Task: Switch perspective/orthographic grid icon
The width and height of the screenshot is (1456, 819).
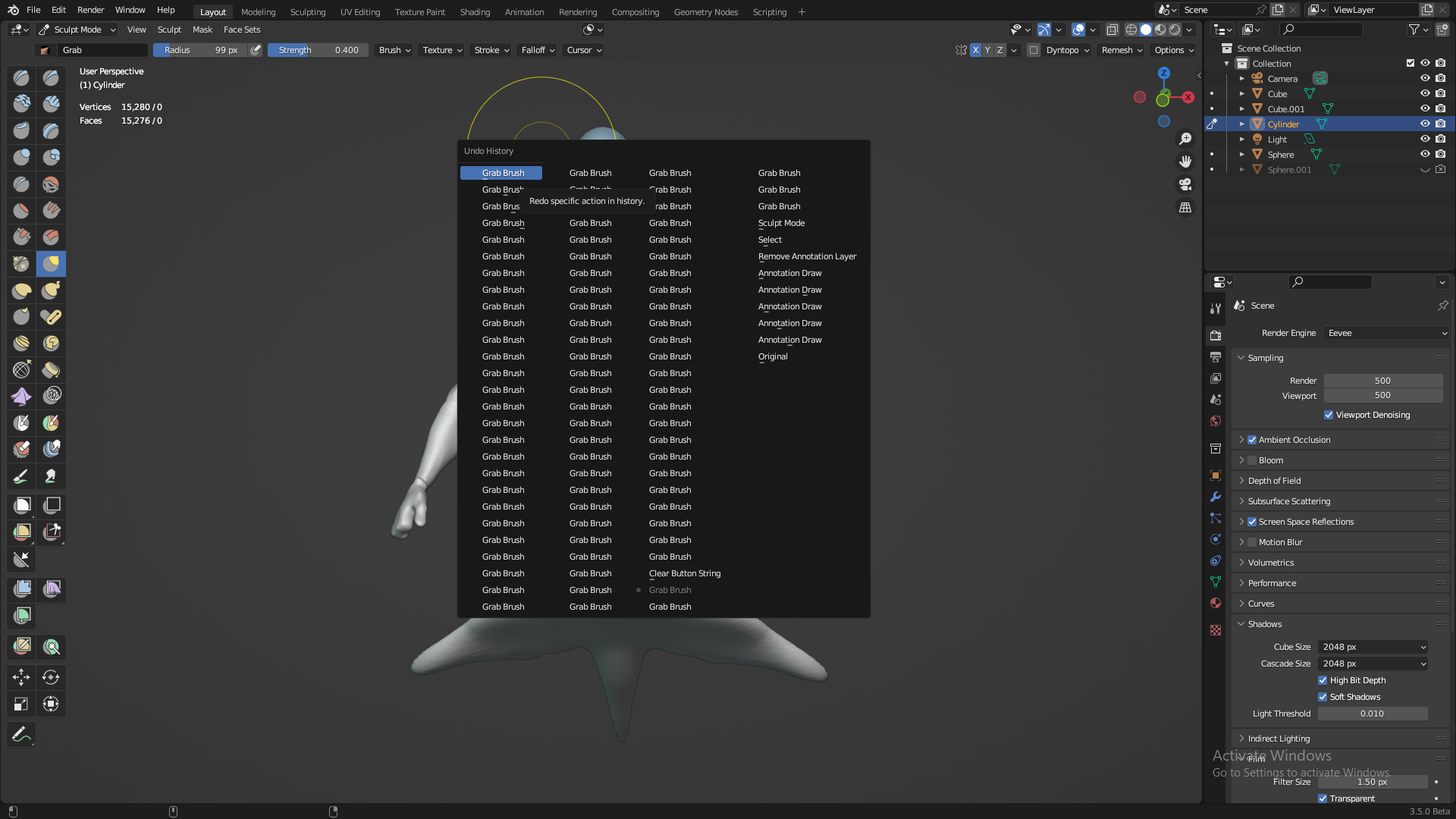Action: point(1185,207)
